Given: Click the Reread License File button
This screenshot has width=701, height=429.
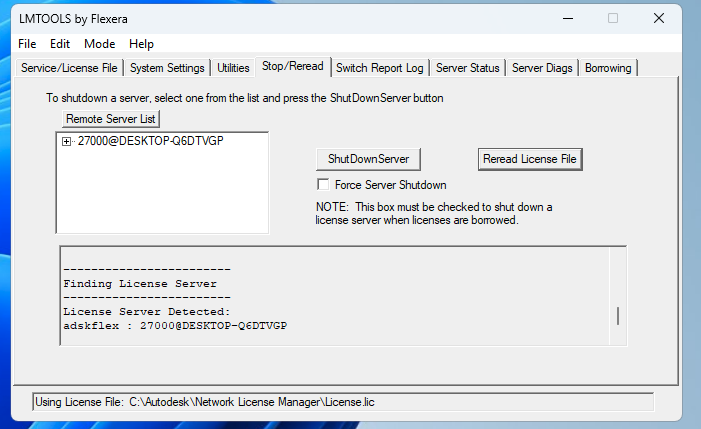Looking at the screenshot, I should click(530, 159).
